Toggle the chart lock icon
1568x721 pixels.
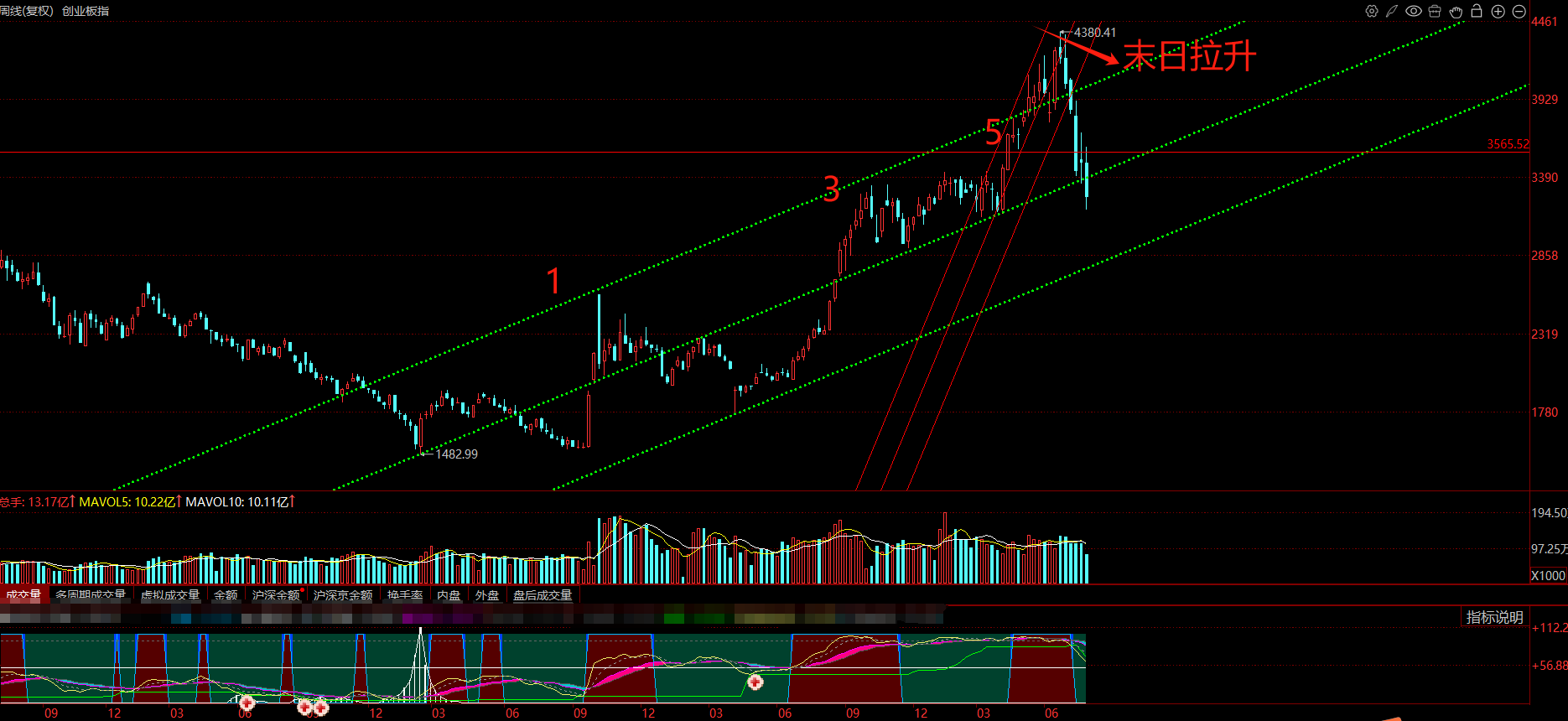[x=1477, y=11]
